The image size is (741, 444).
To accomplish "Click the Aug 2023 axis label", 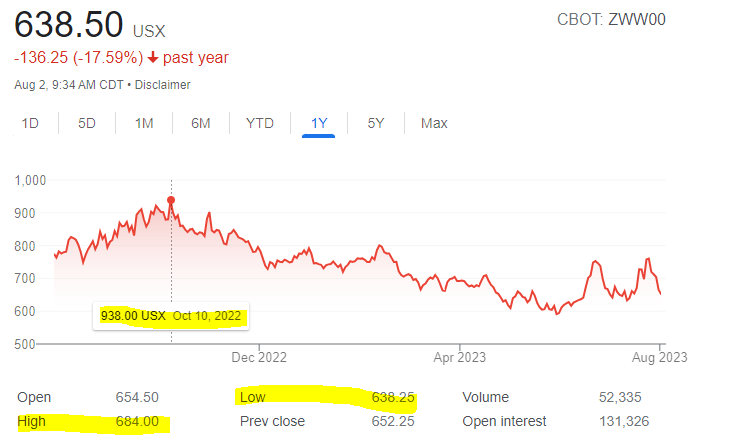I will (660, 357).
